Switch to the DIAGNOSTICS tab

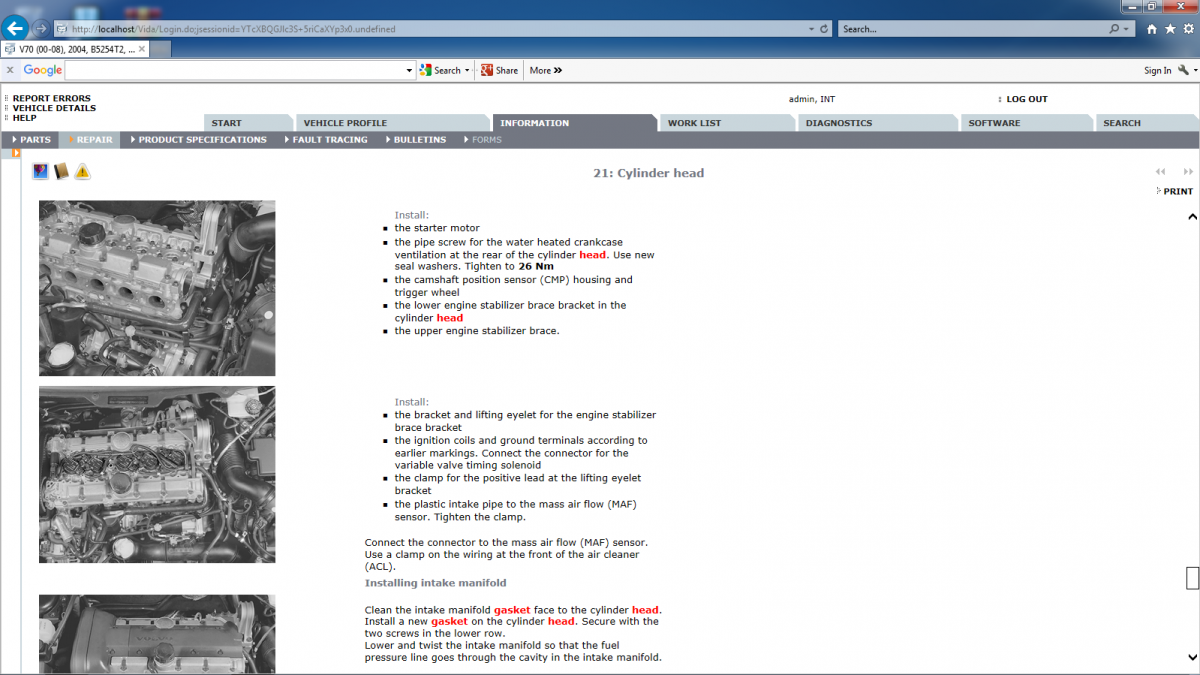[x=837, y=122]
